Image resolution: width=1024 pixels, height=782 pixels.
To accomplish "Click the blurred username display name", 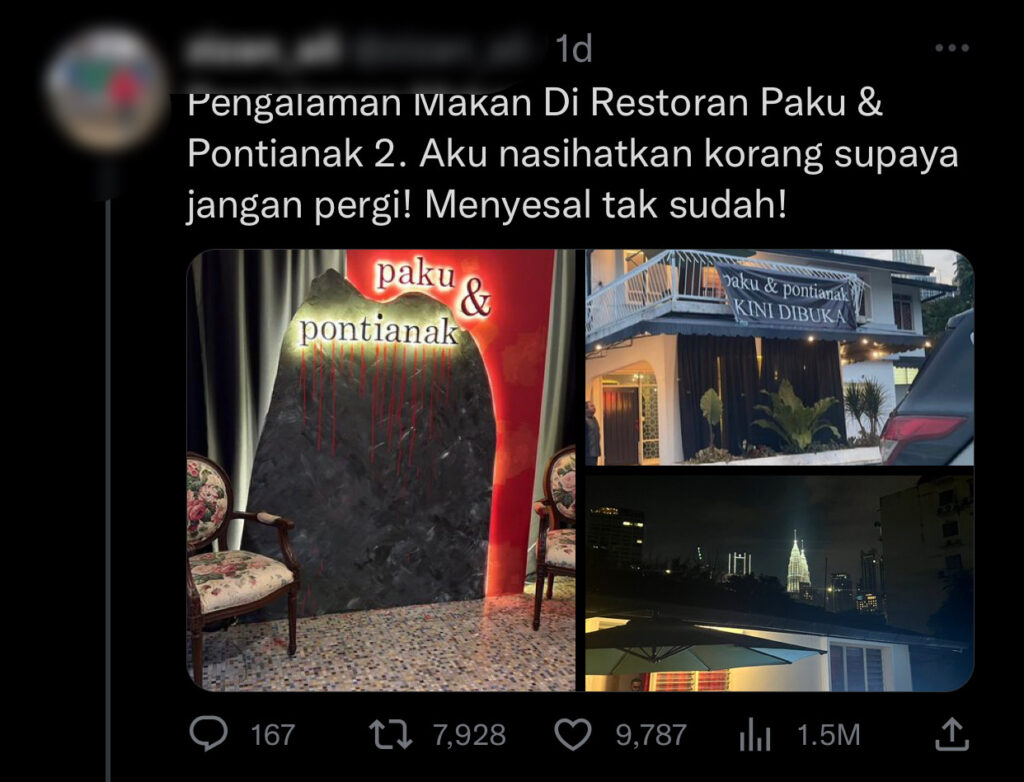I will [263, 49].
